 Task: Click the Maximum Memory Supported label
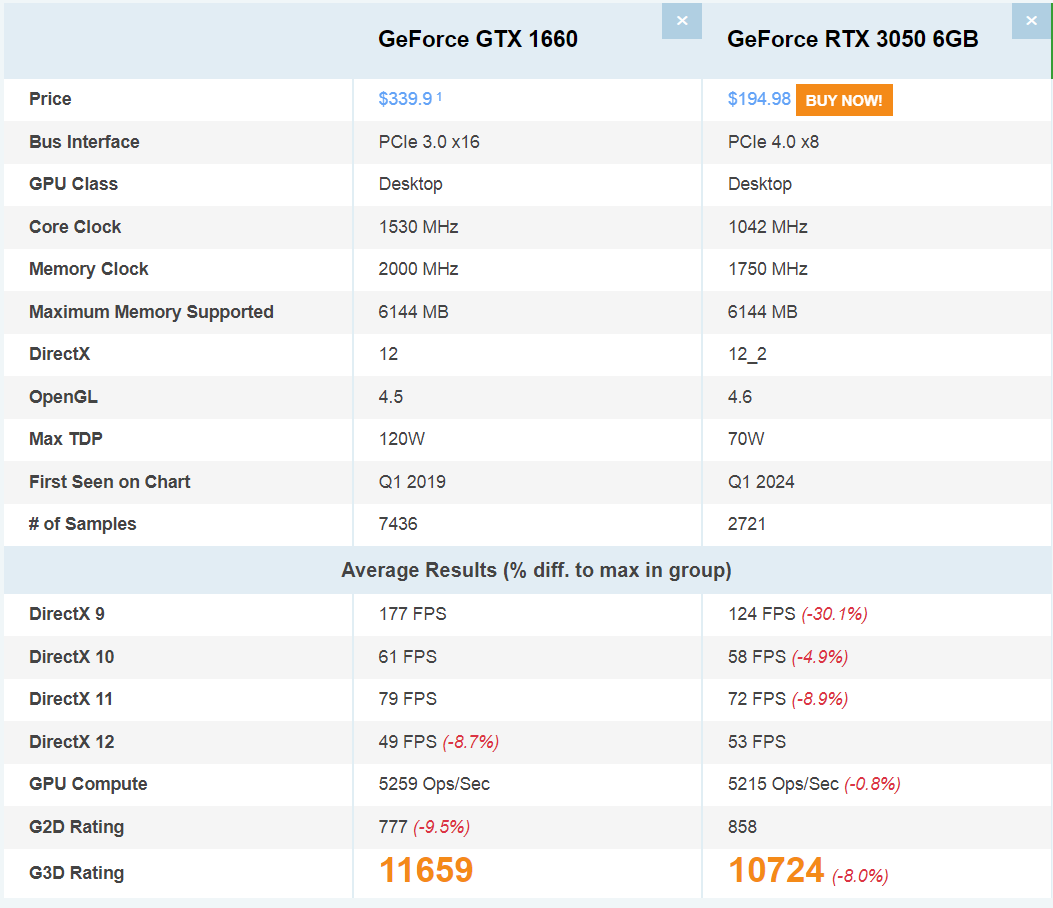point(151,312)
